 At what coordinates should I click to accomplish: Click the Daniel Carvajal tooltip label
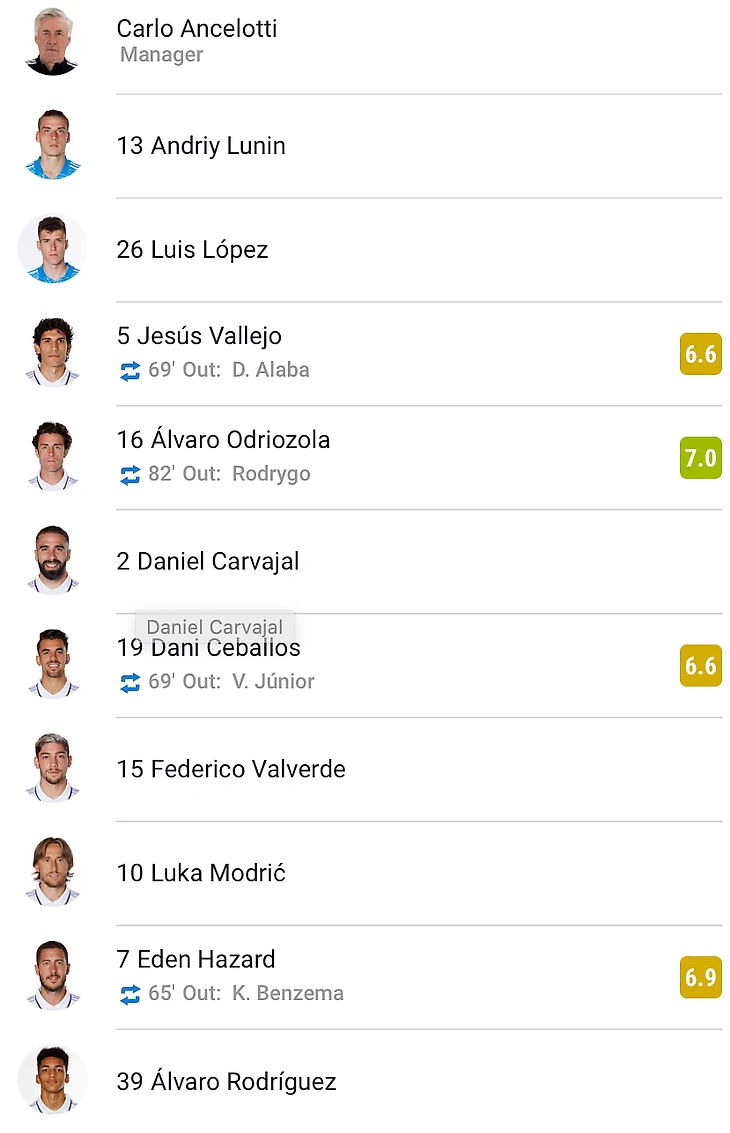(214, 627)
